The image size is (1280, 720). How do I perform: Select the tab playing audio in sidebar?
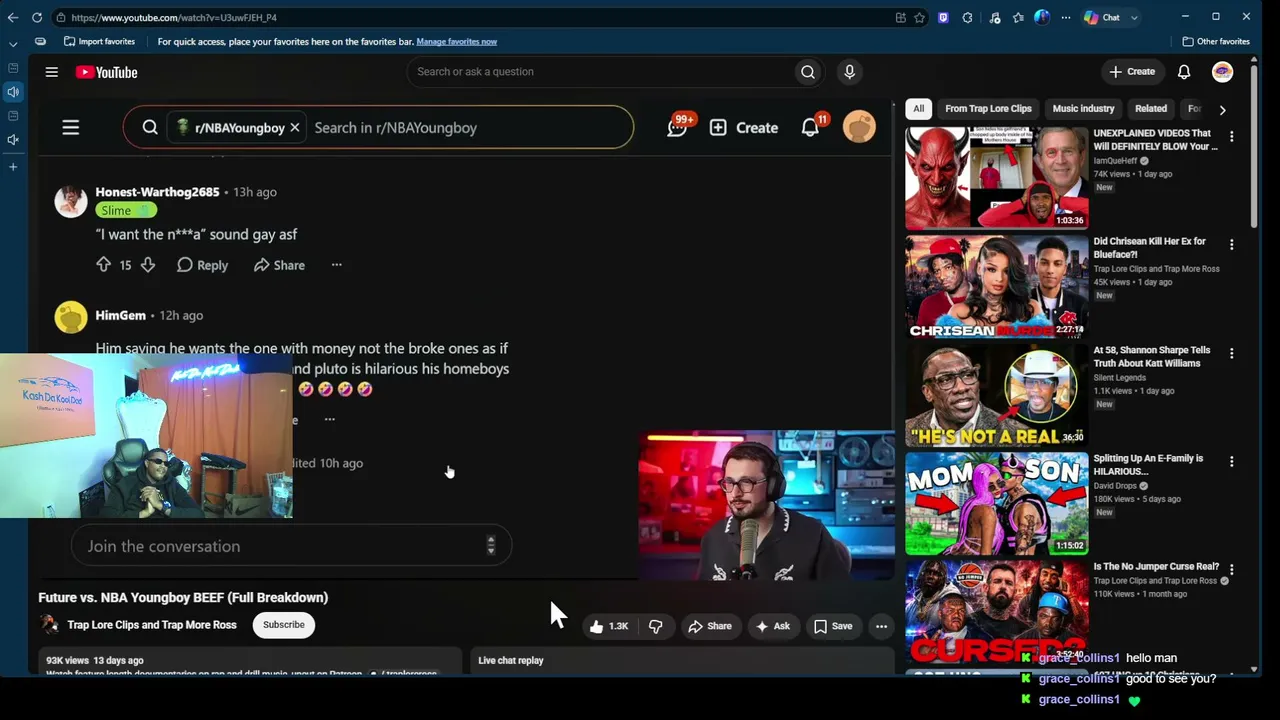pyautogui.click(x=13, y=92)
